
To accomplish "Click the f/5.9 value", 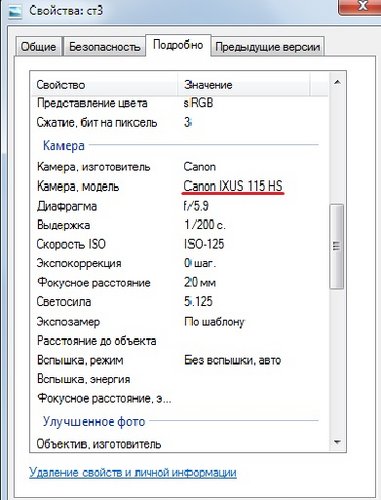I will [x=196, y=206].
